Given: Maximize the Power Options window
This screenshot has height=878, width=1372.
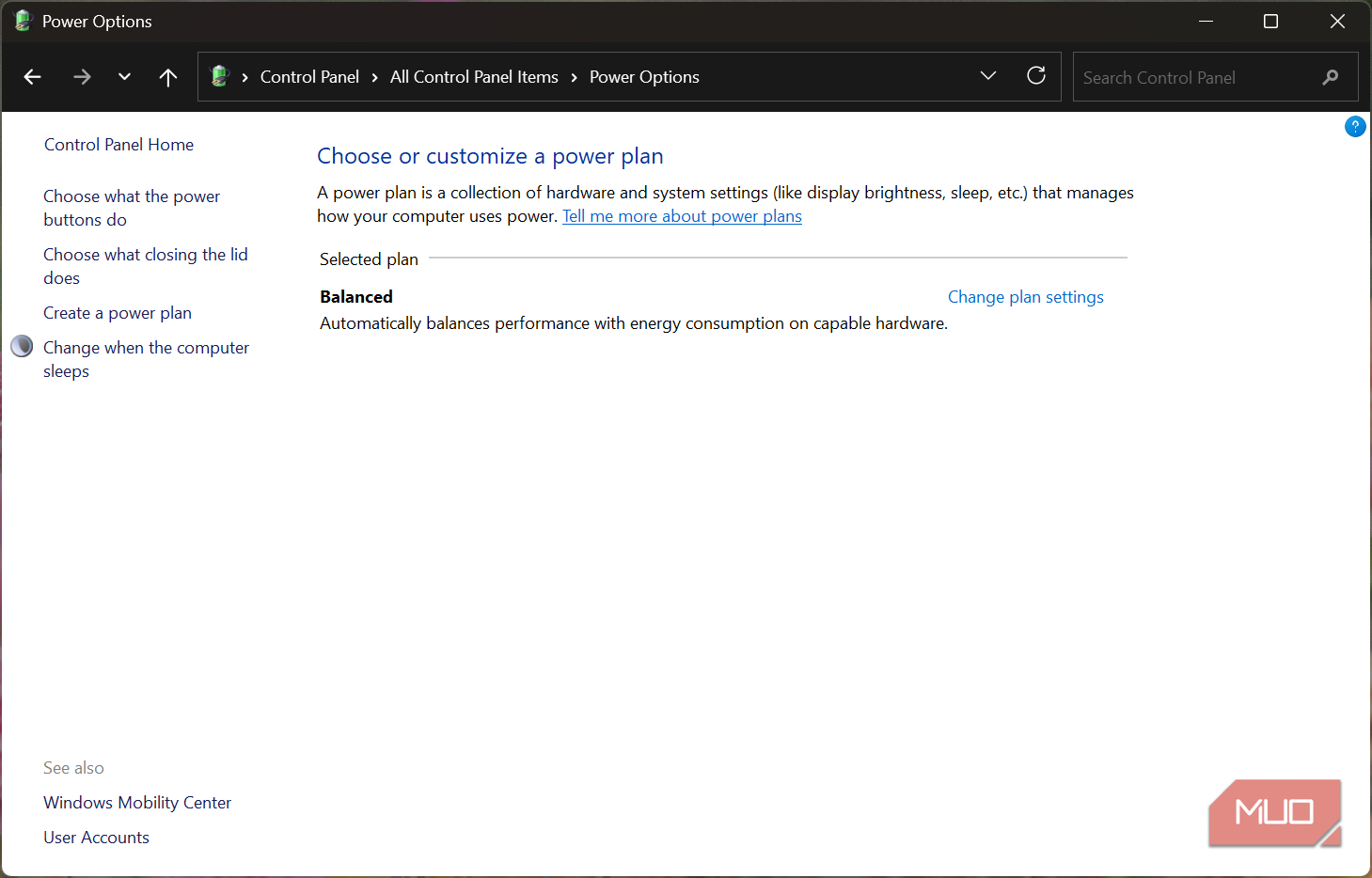Looking at the screenshot, I should tap(1270, 21).
